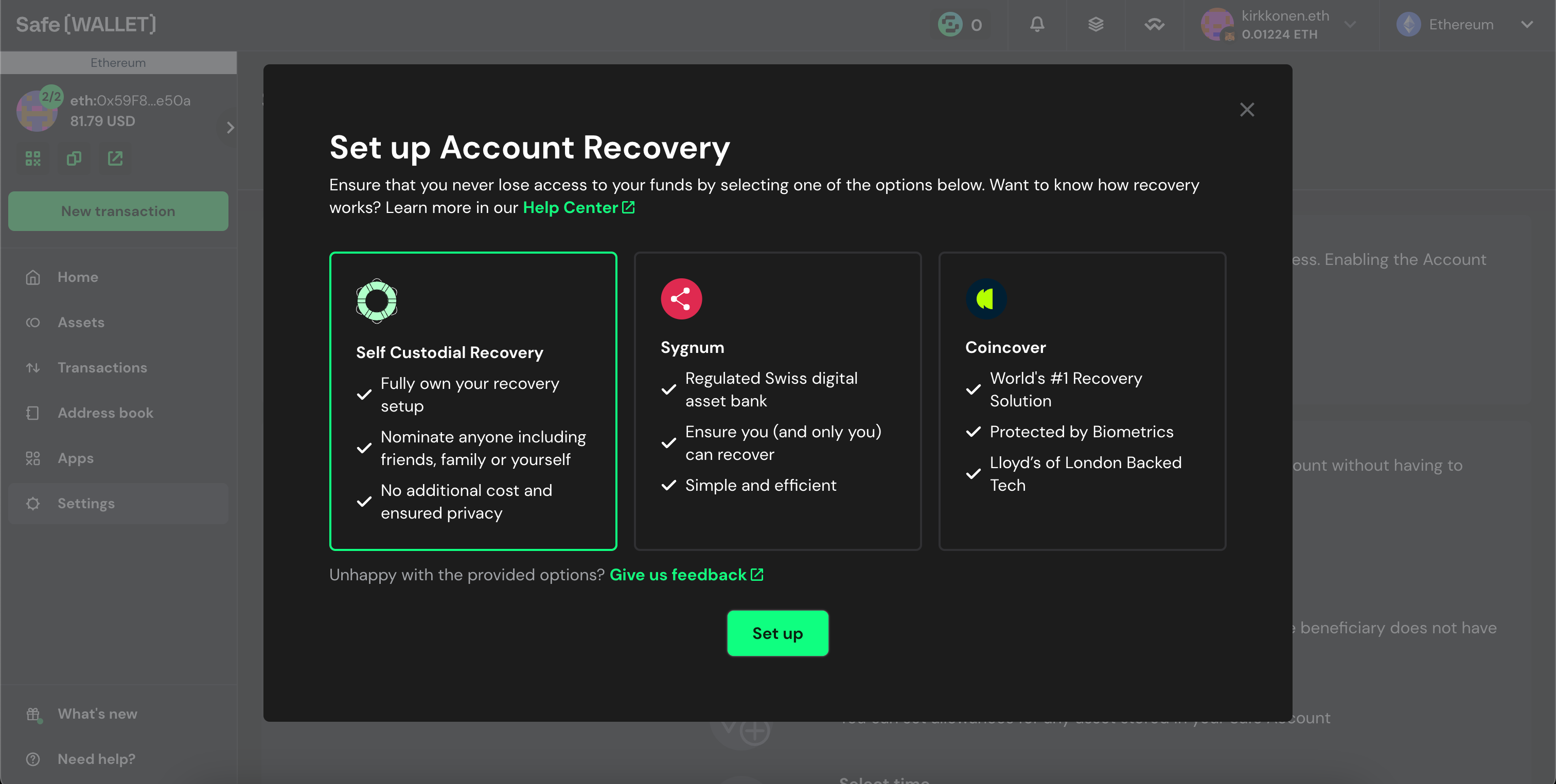Close the Account Recovery dialog

[x=1247, y=110]
